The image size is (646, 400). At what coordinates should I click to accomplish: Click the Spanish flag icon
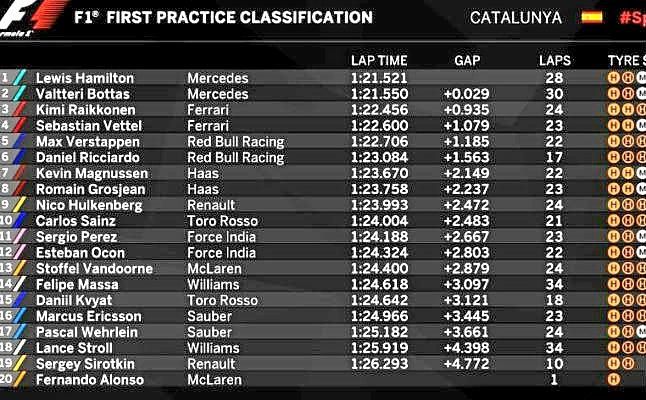pyautogui.click(x=591, y=17)
